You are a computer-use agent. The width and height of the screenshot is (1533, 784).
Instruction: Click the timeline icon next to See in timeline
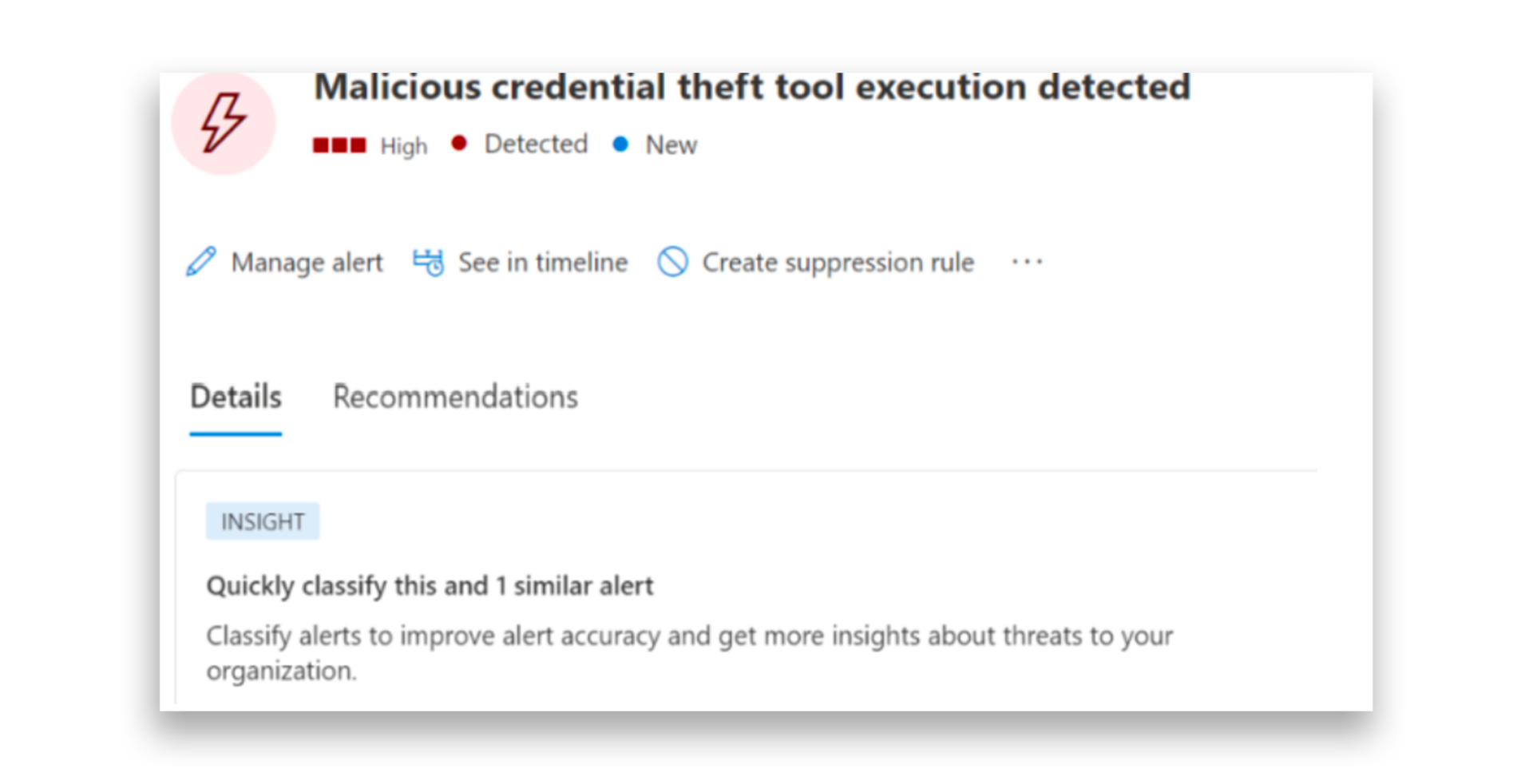click(428, 261)
